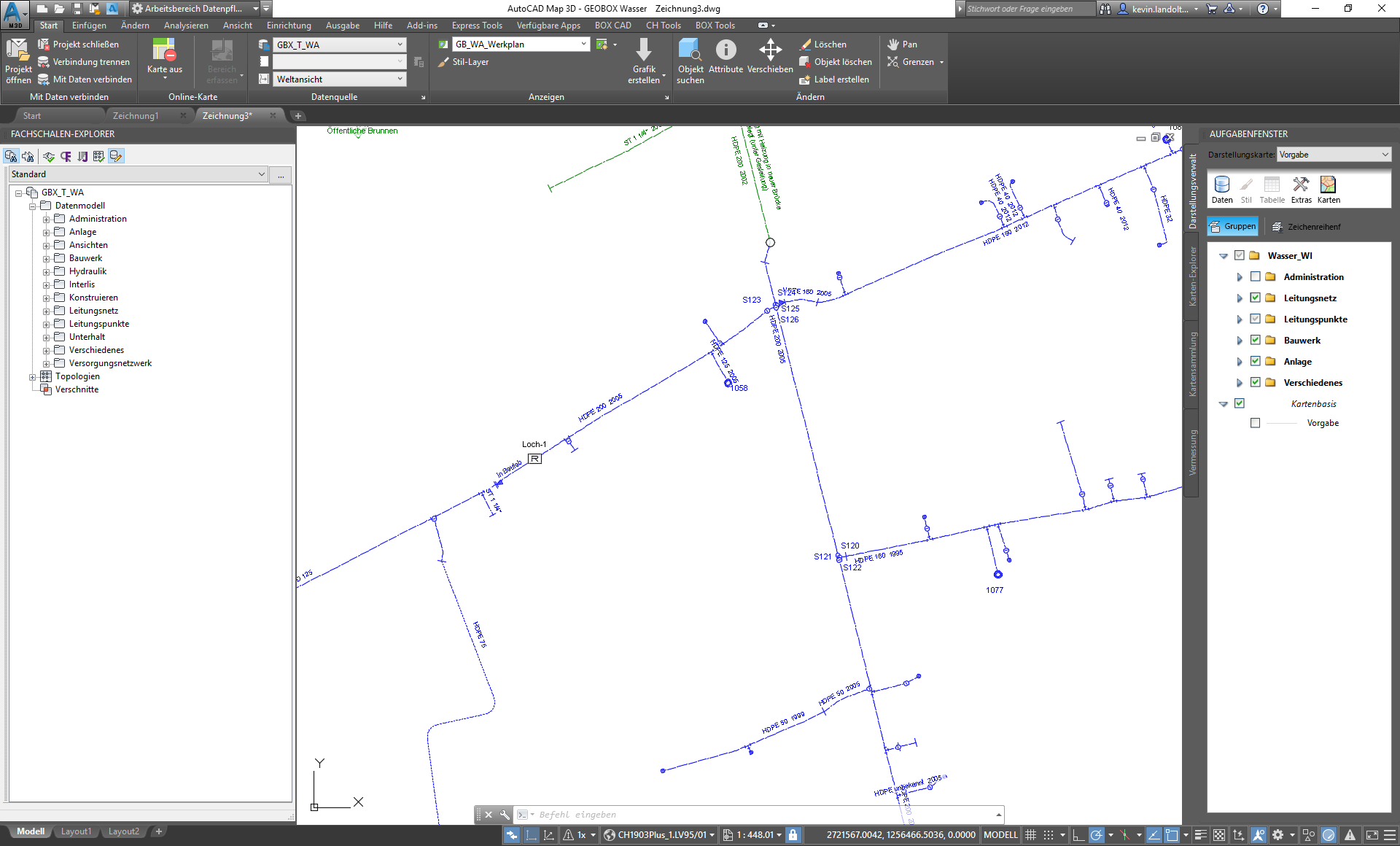Open the GB_WA_Werkplan dropdown
1400x846 pixels.
tap(521, 44)
